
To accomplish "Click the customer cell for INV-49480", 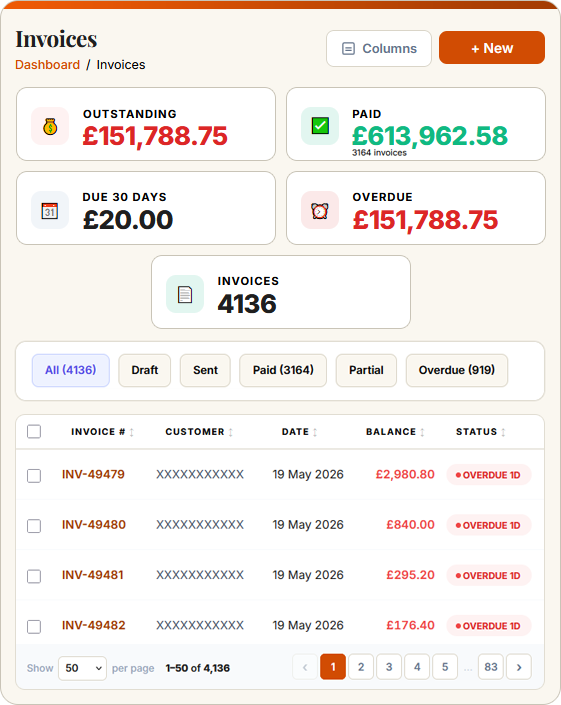I will [x=200, y=525].
